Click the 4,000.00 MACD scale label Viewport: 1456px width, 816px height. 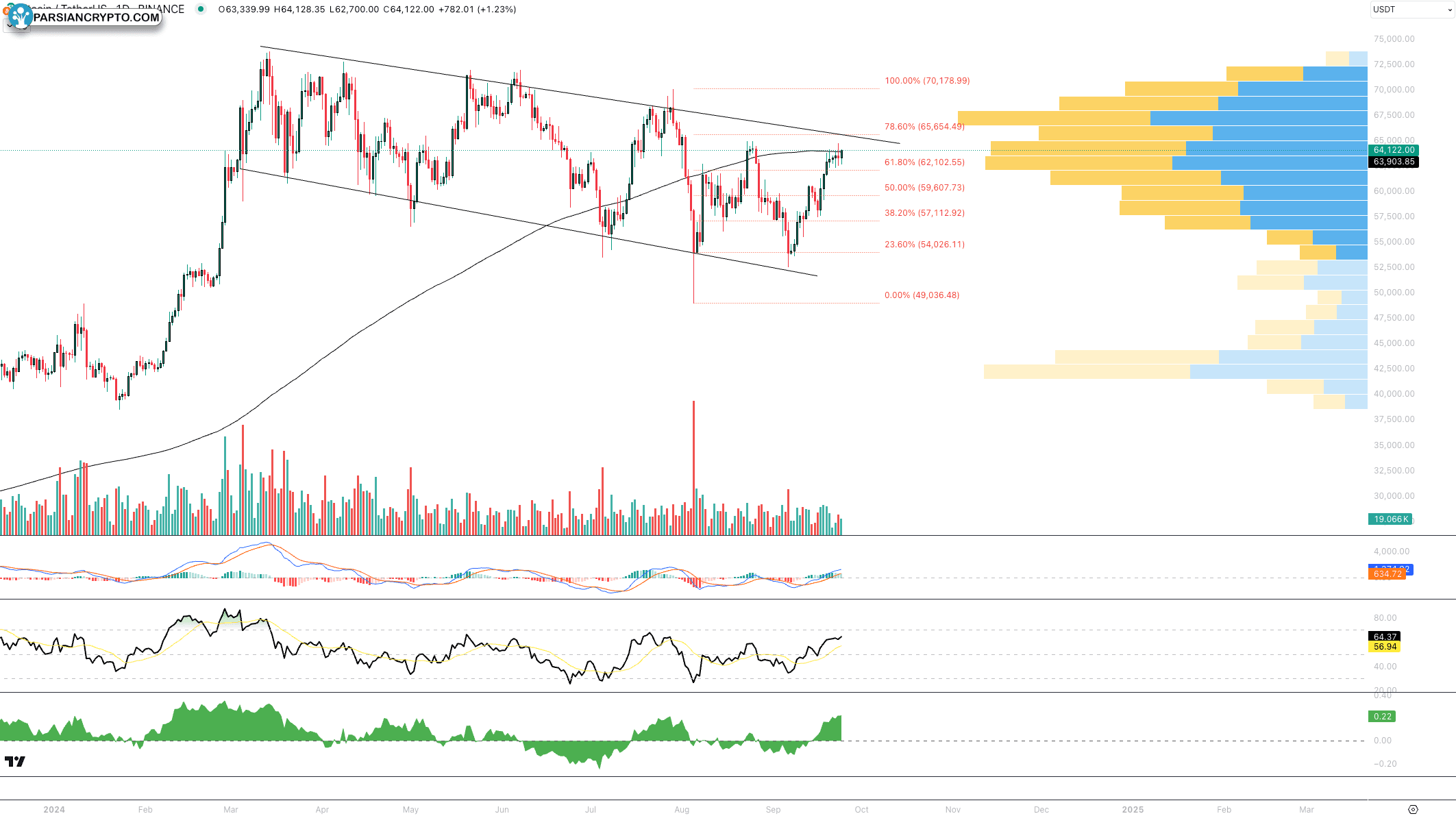tap(1392, 552)
